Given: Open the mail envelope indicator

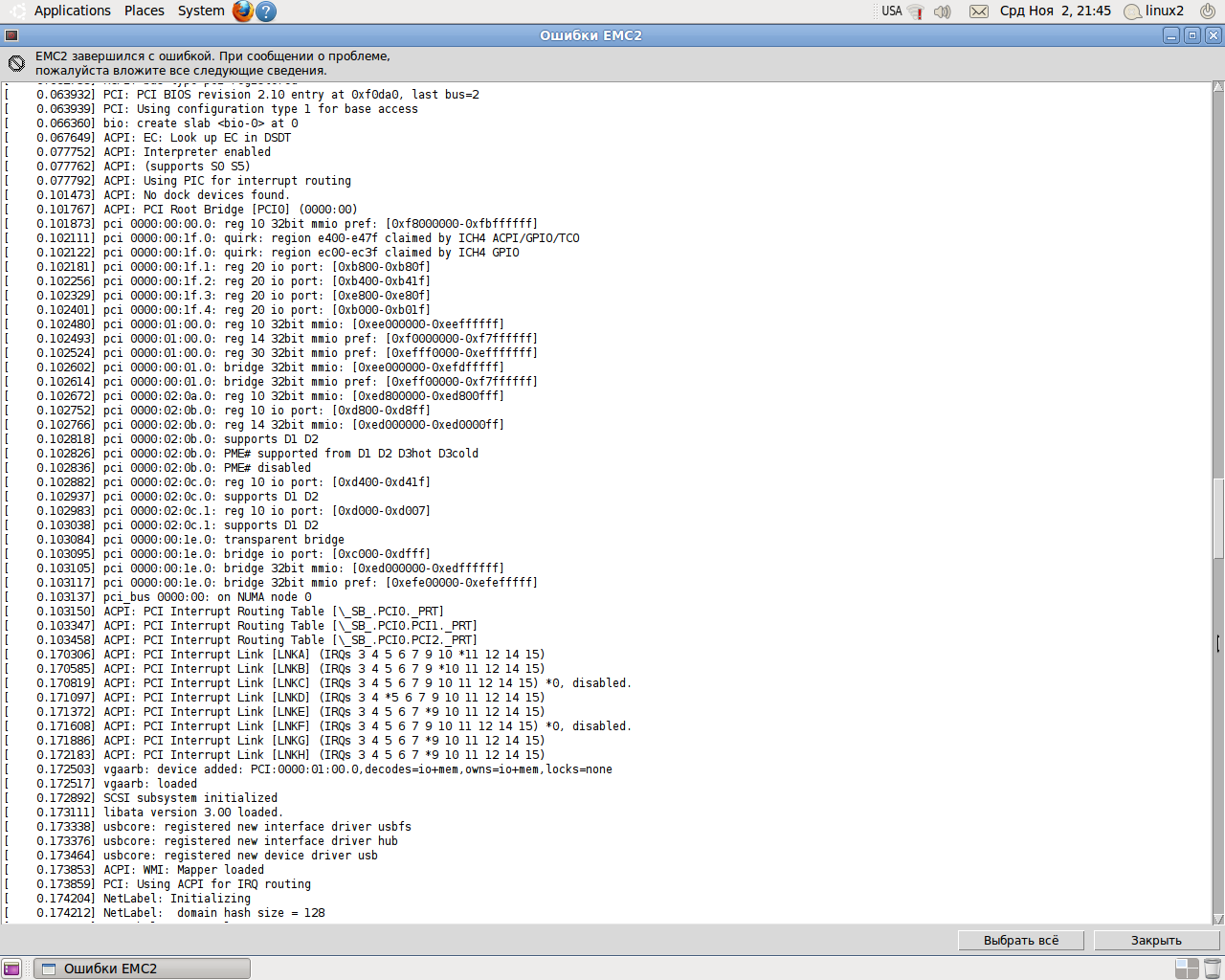Looking at the screenshot, I should pyautogui.click(x=979, y=11).
